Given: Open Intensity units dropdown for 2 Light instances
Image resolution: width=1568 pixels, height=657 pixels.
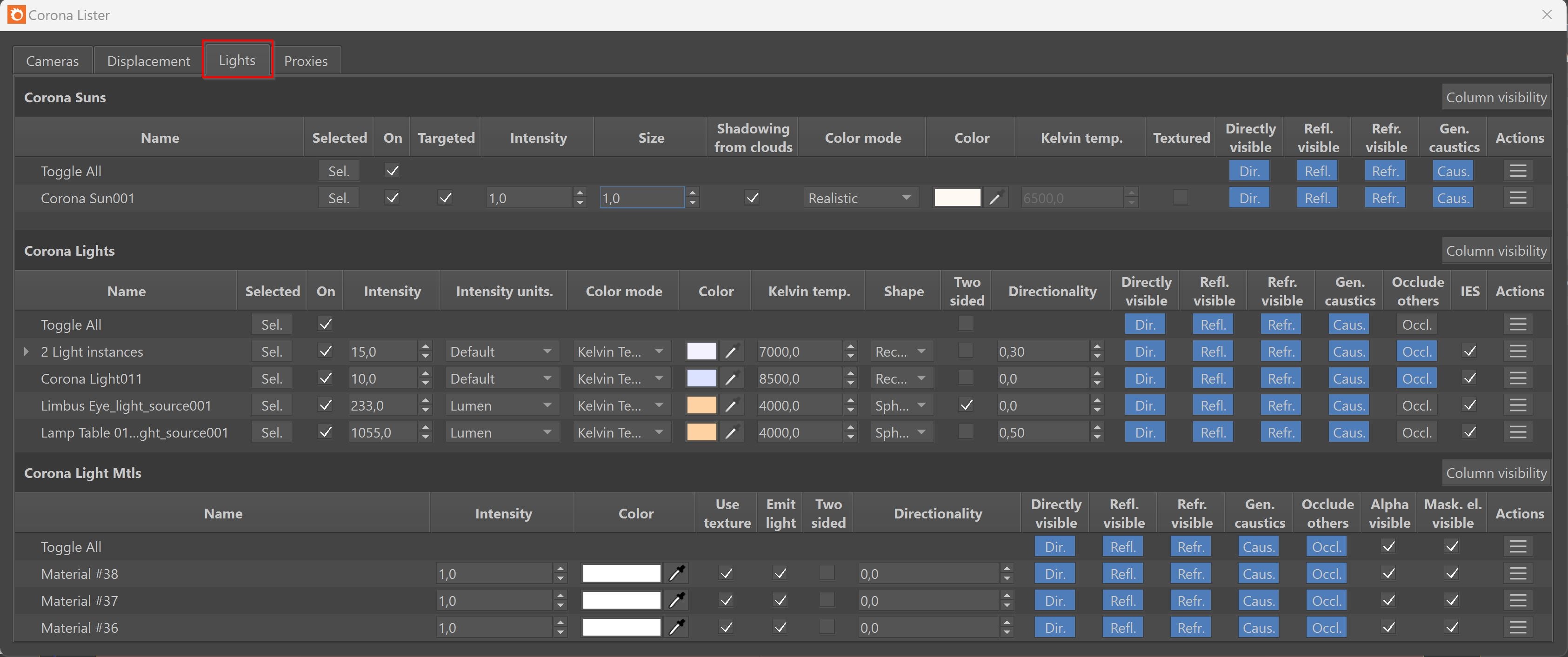Looking at the screenshot, I should 502,351.
